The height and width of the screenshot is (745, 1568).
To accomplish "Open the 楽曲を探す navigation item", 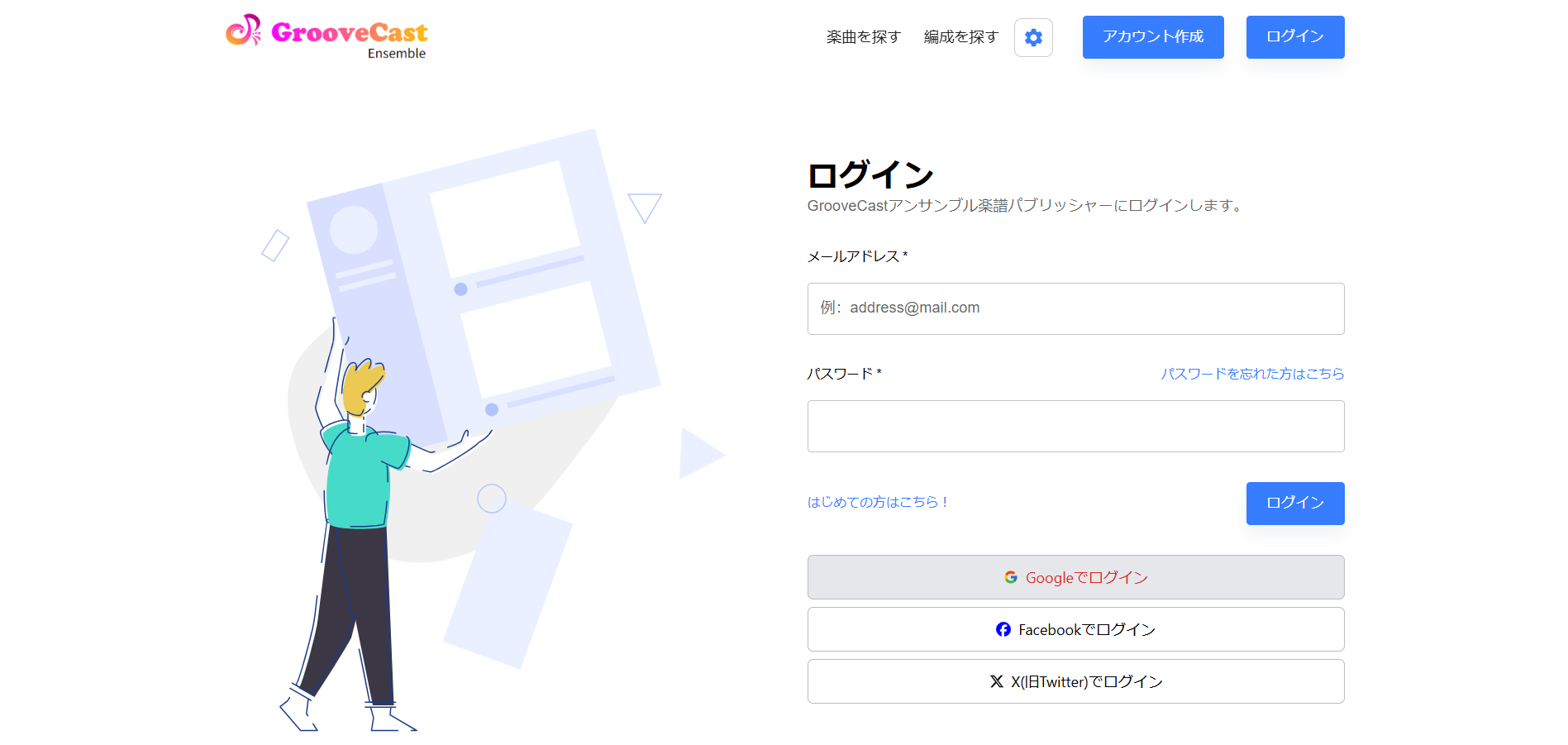I will 863,37.
